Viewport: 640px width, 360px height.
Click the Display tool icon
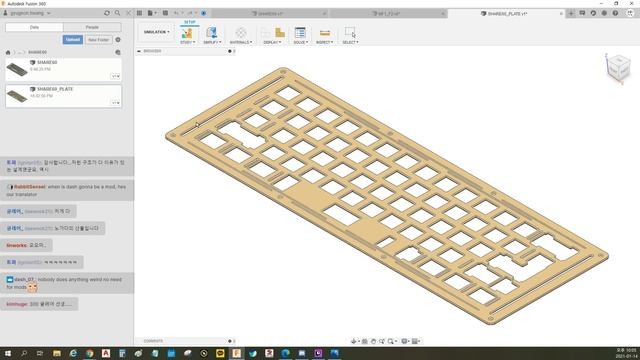280,33
